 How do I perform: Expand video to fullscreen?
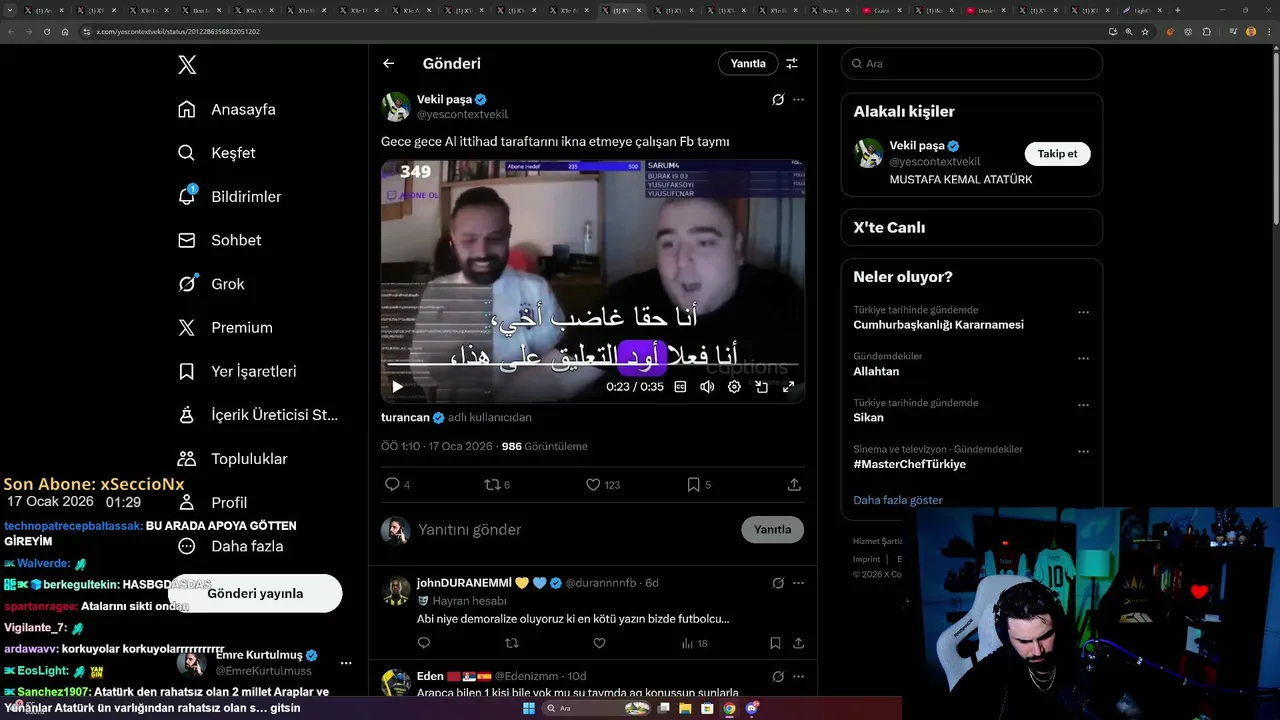788,386
